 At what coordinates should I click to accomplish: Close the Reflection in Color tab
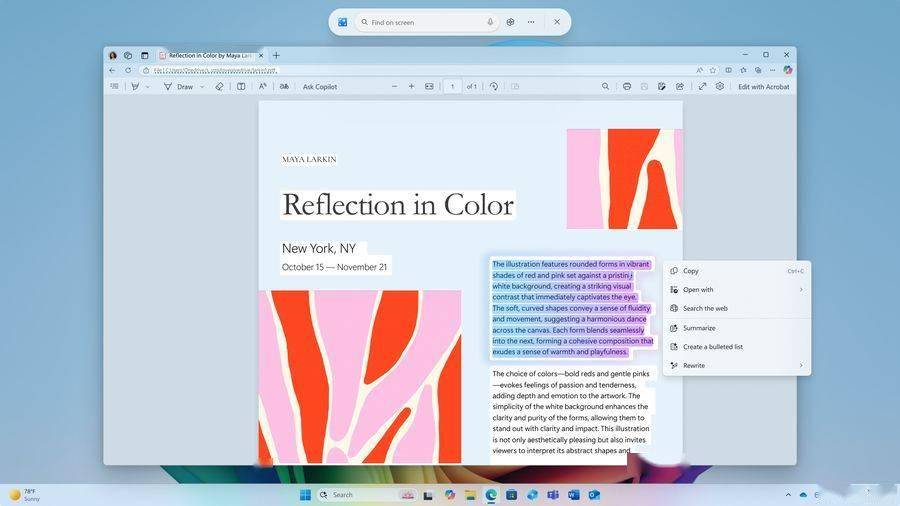pos(261,56)
